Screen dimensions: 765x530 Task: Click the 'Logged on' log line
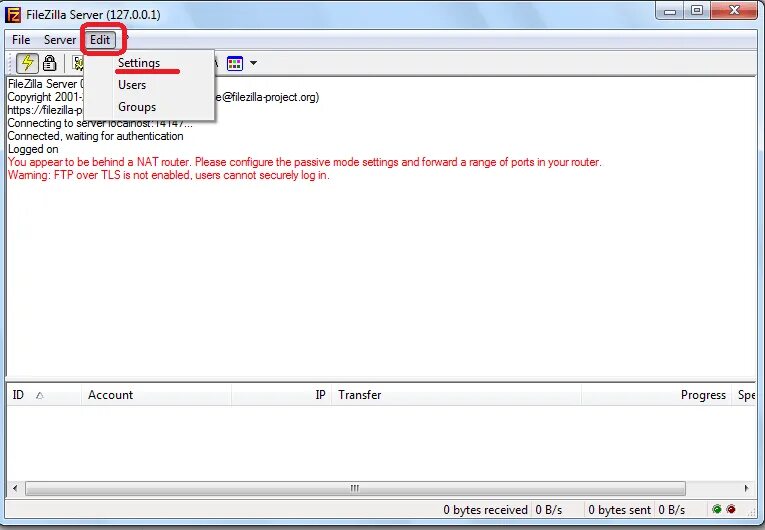tap(33, 149)
